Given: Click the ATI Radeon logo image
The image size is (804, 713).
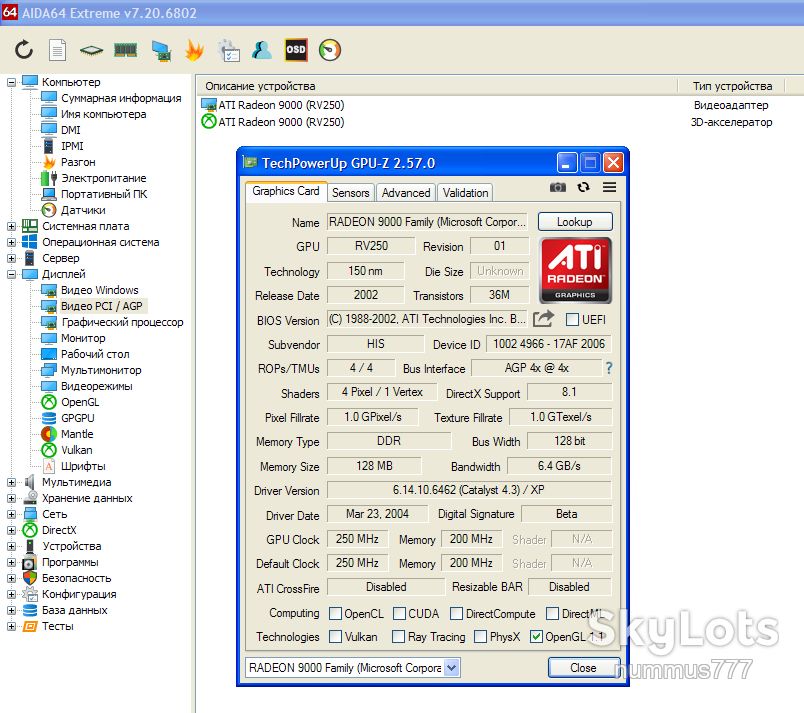Looking at the screenshot, I should [x=575, y=270].
